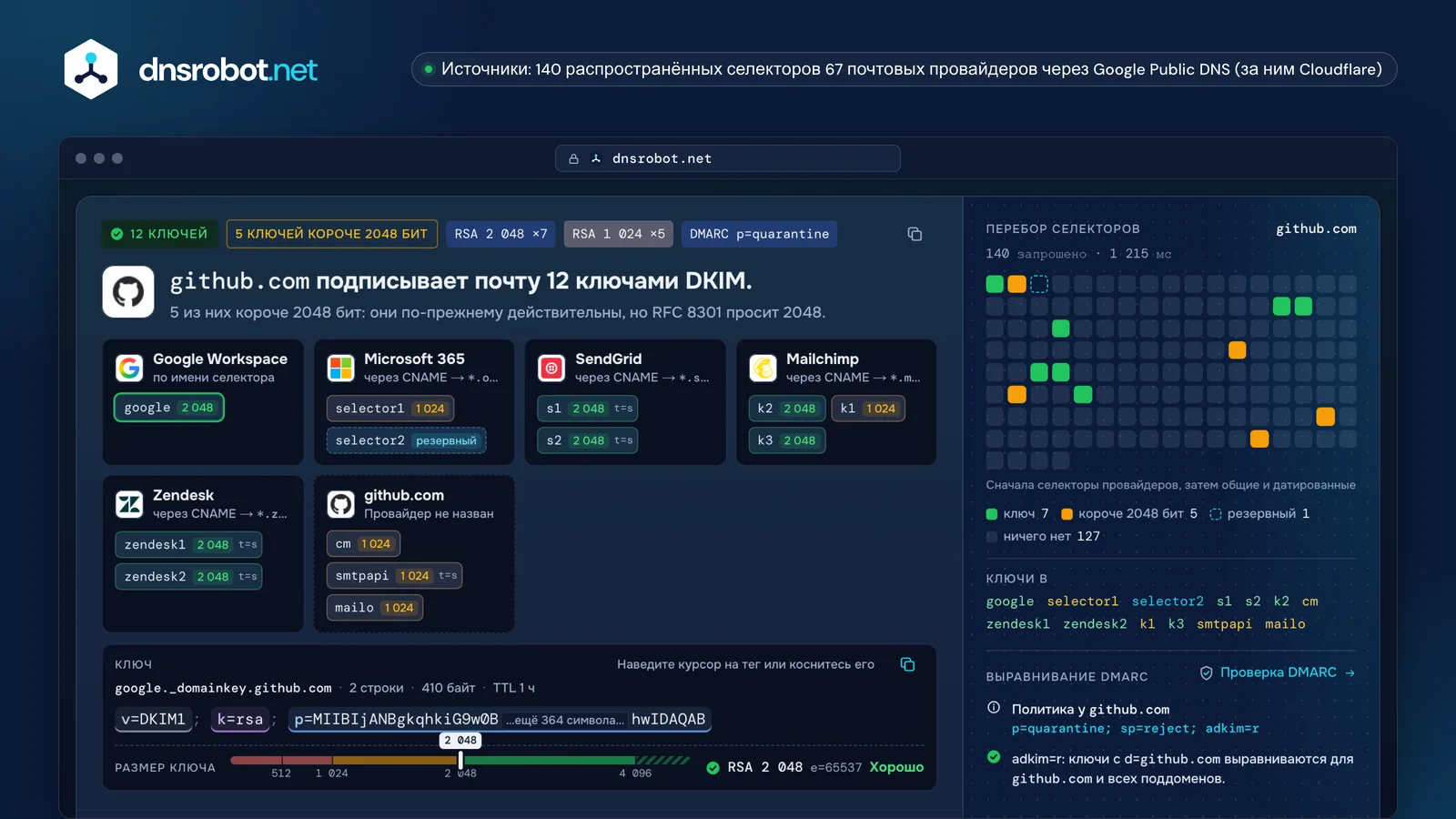
Task: Click the dnsrobot.net logo hexagon icon
Action: 91,69
